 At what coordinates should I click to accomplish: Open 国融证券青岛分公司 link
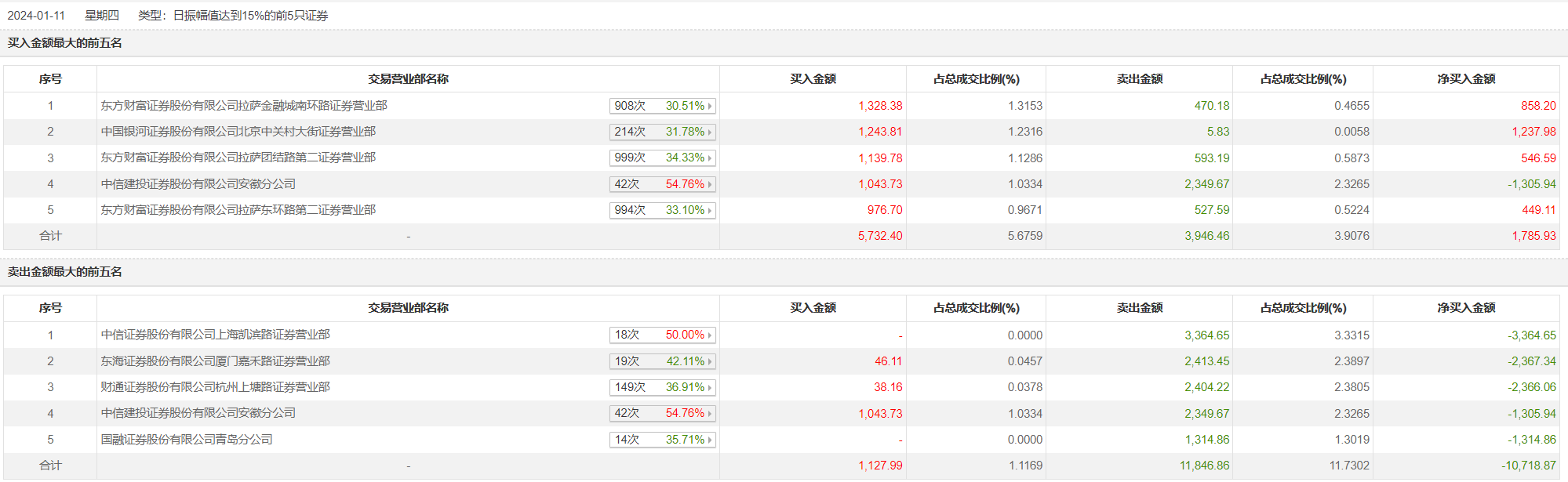tap(187, 440)
